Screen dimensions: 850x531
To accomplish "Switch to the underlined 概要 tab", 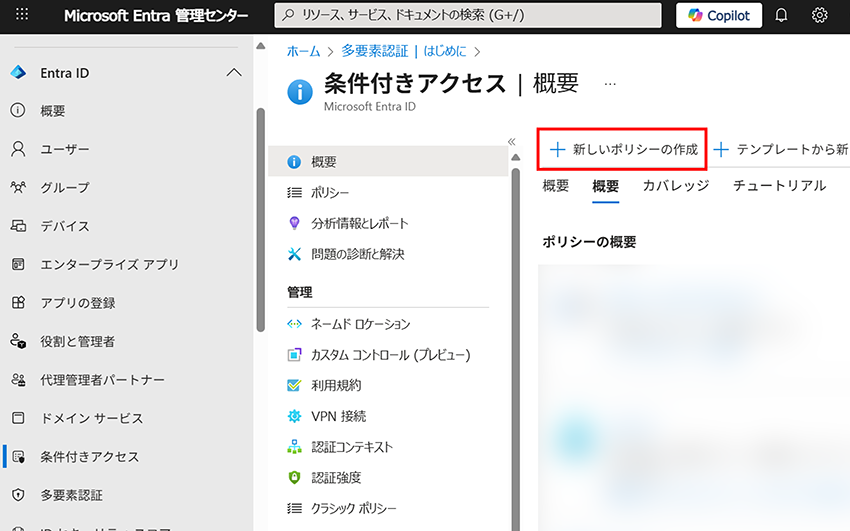I will tap(606, 187).
